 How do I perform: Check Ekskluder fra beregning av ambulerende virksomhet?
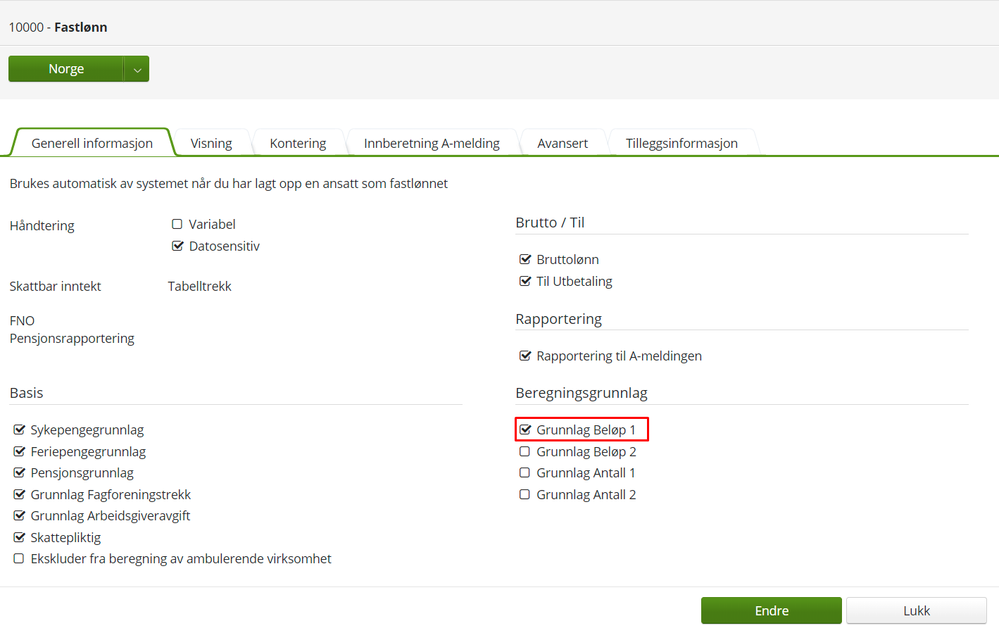click(x=19, y=559)
